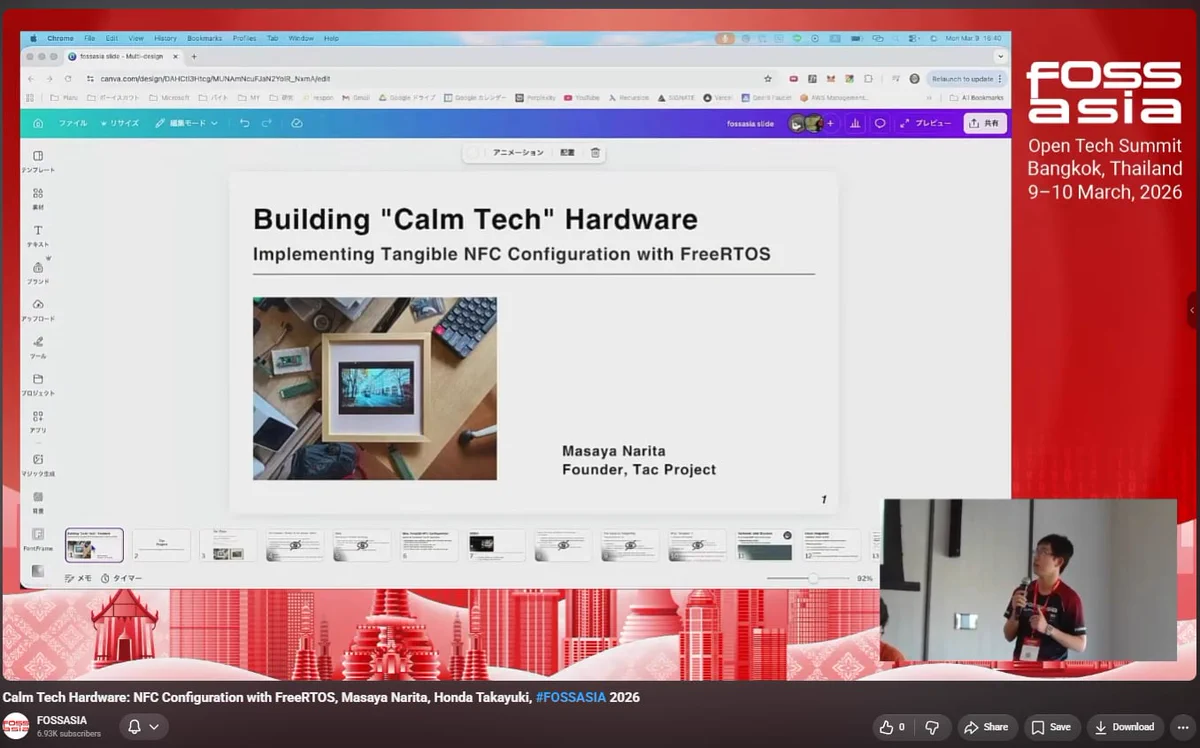The image size is (1200, 748).
Task: Select slide thumbnail 7 in the filmstrip
Action: 496,545
